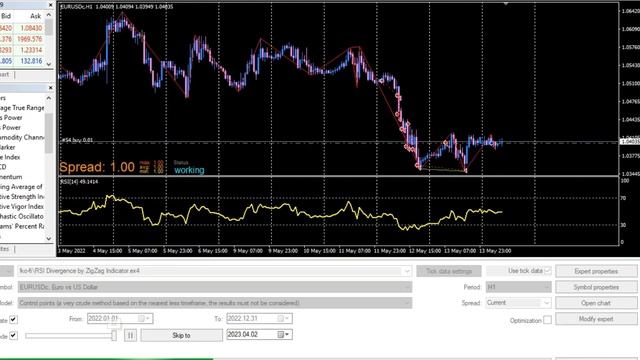Open the Spread Current dropdown
640x360 pixels.
point(547,303)
